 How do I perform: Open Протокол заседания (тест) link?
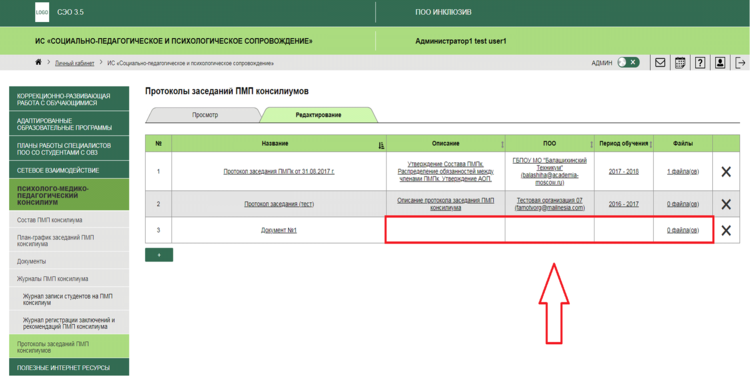click(279, 204)
